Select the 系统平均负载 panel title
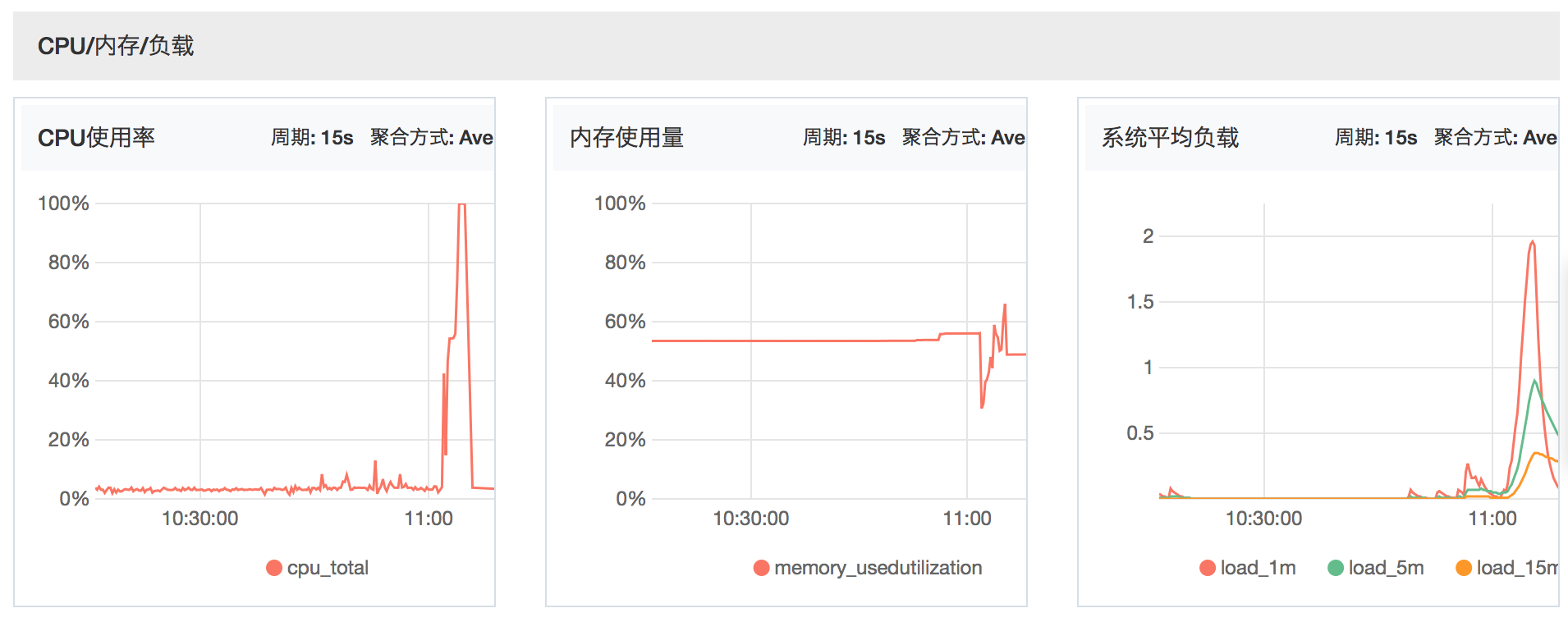Viewport: 1568px width, 622px height. [1171, 137]
